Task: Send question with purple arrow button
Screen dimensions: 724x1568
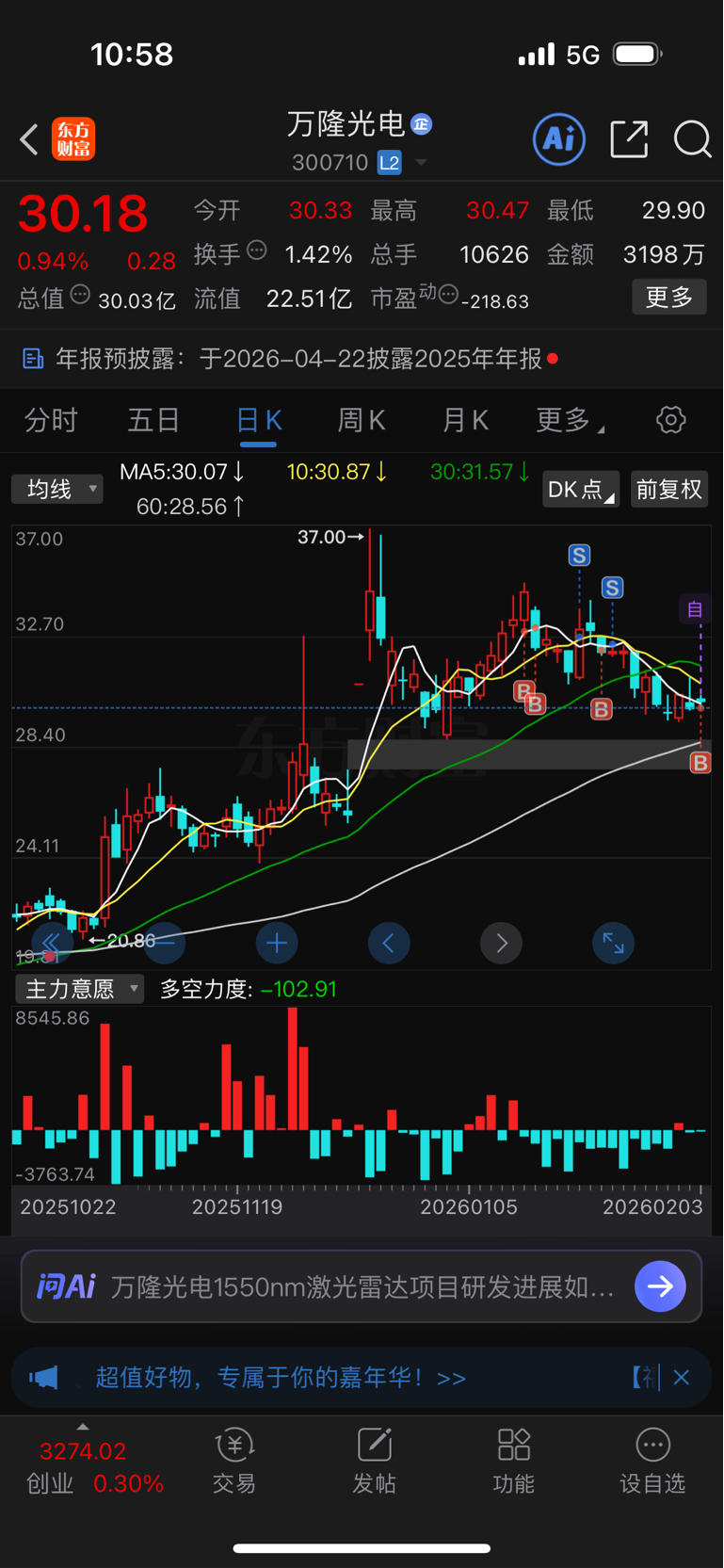Action: tap(660, 1286)
